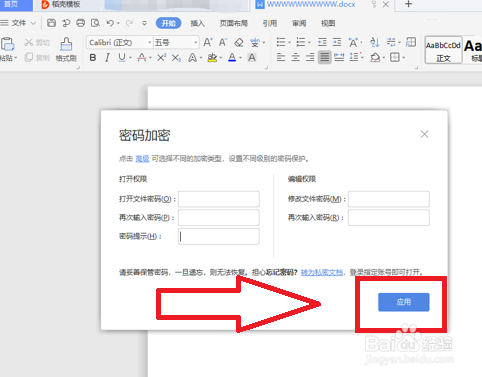The height and width of the screenshot is (377, 482).
Task: Increase paragraph indent icon
Action: [337, 42]
